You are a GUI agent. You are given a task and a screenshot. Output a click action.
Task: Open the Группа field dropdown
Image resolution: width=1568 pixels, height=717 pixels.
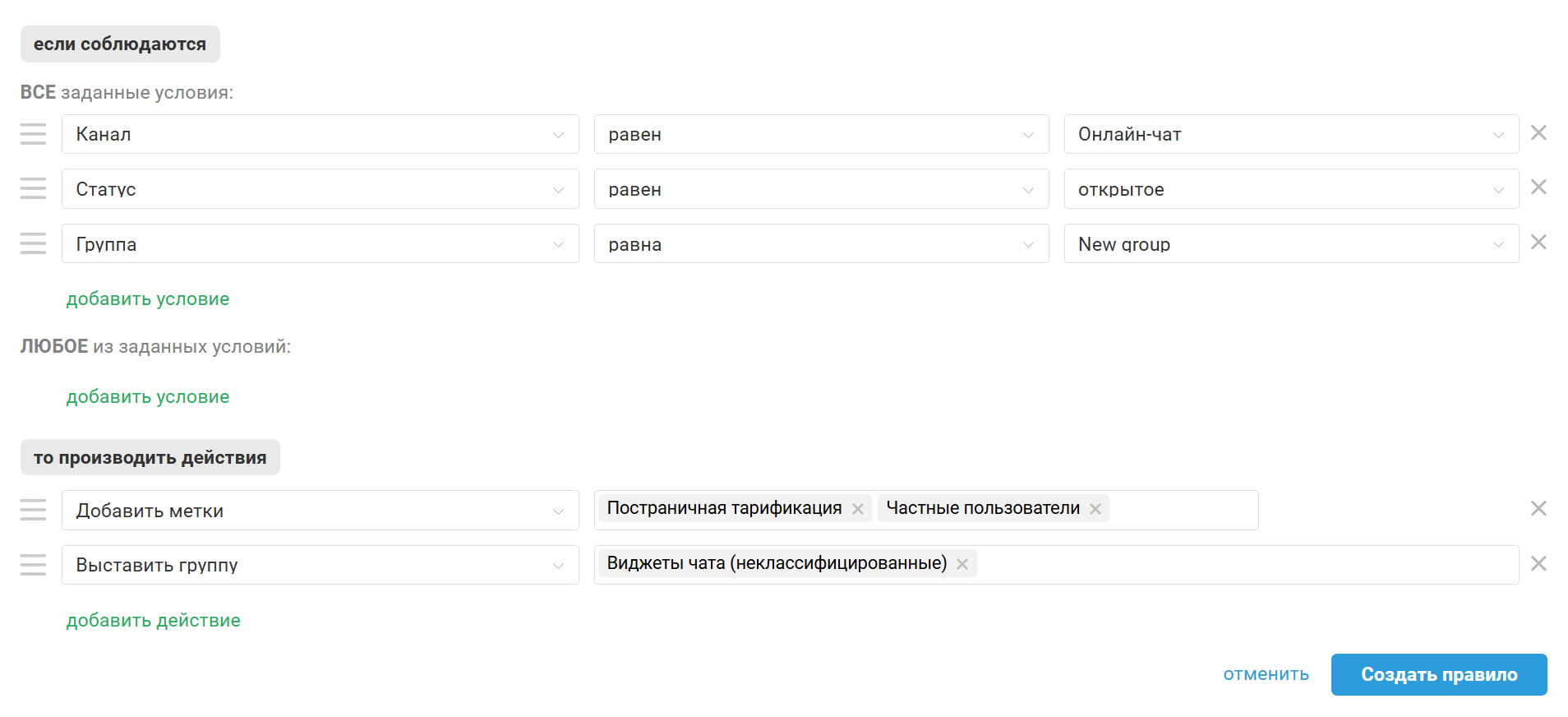[x=321, y=243]
